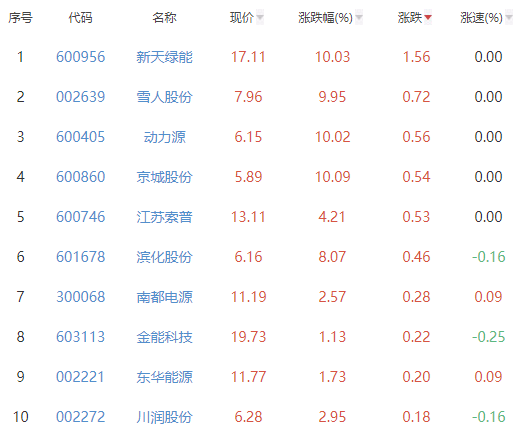Click the 0.20 change value

(416, 377)
